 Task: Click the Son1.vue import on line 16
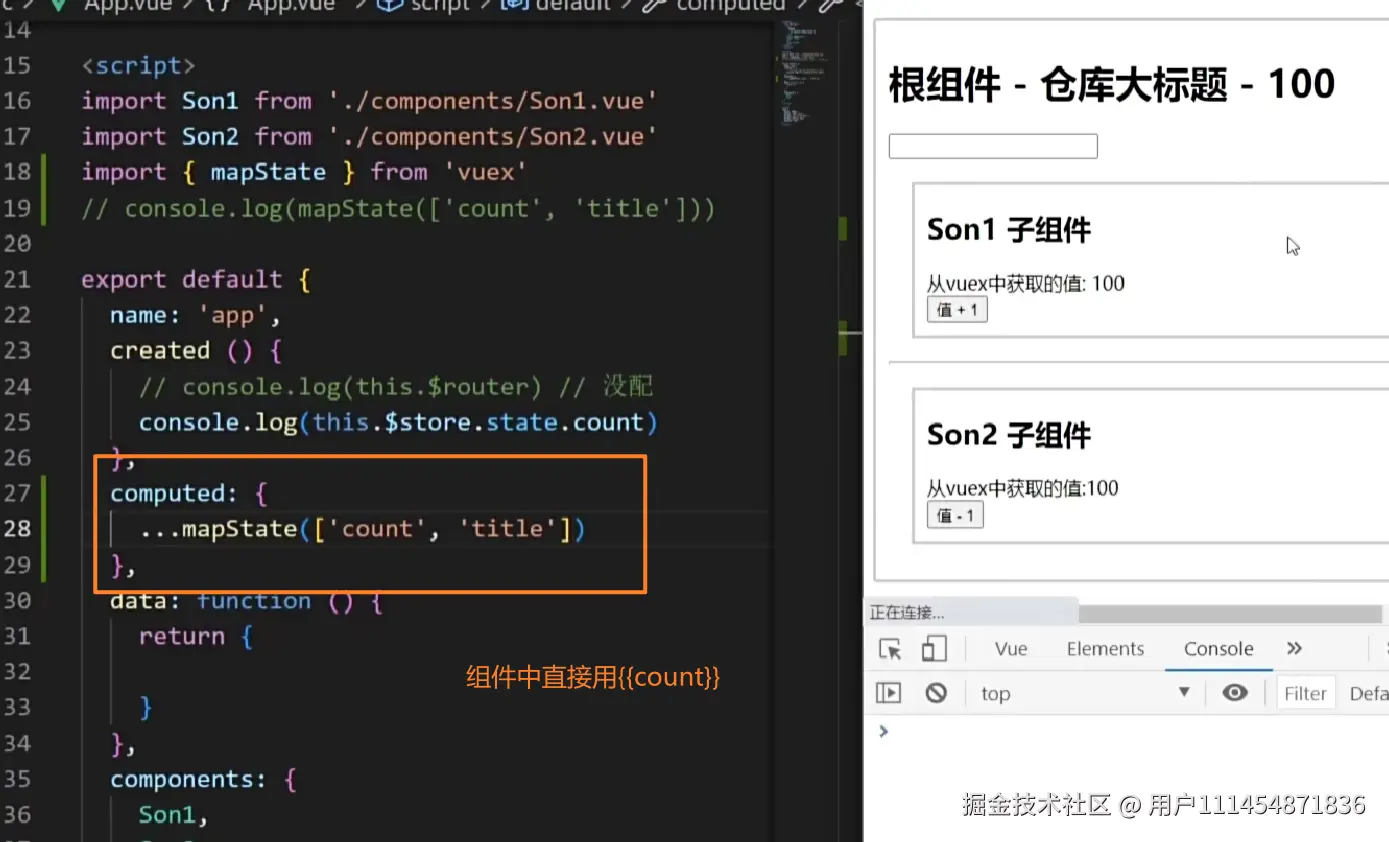pos(369,101)
